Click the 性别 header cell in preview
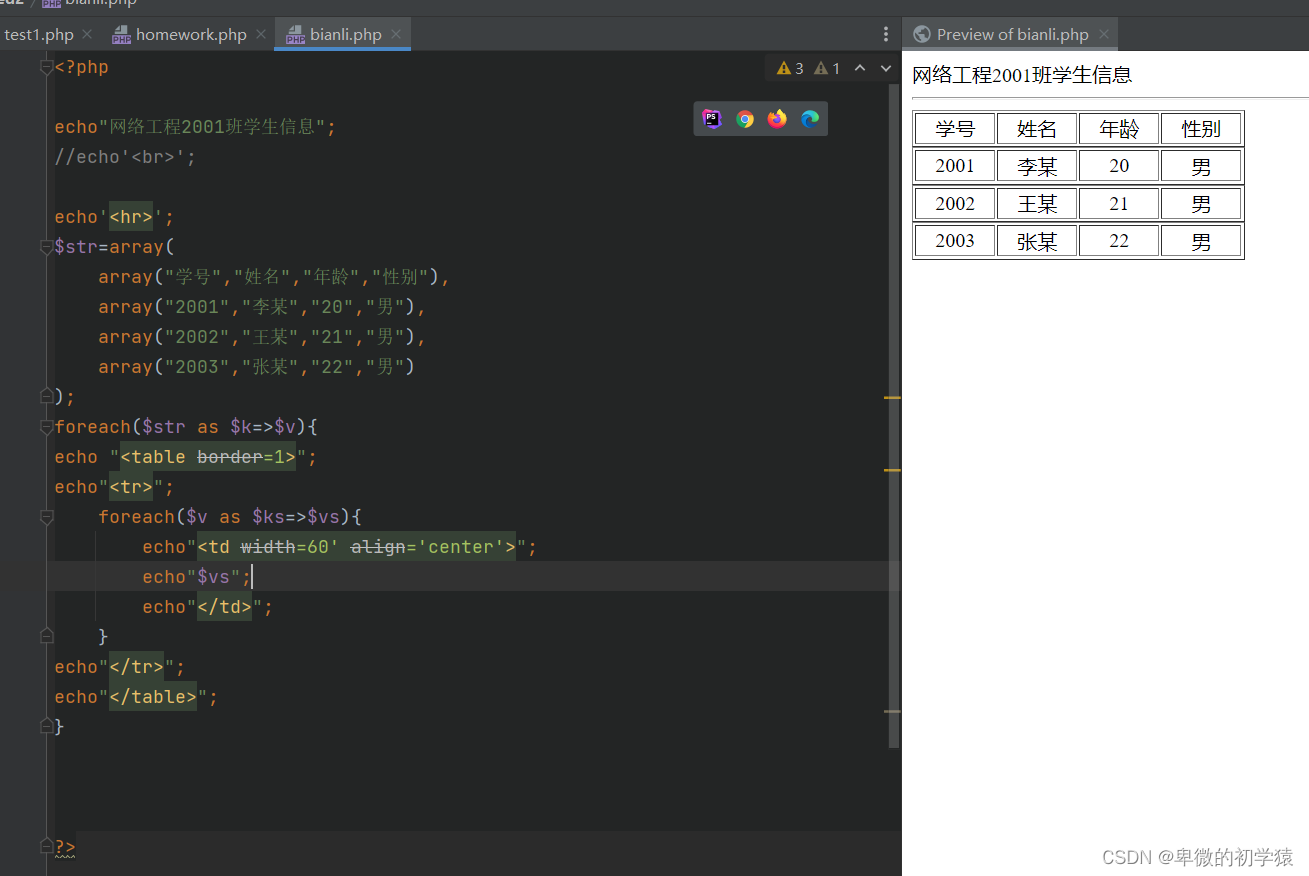 (1201, 129)
